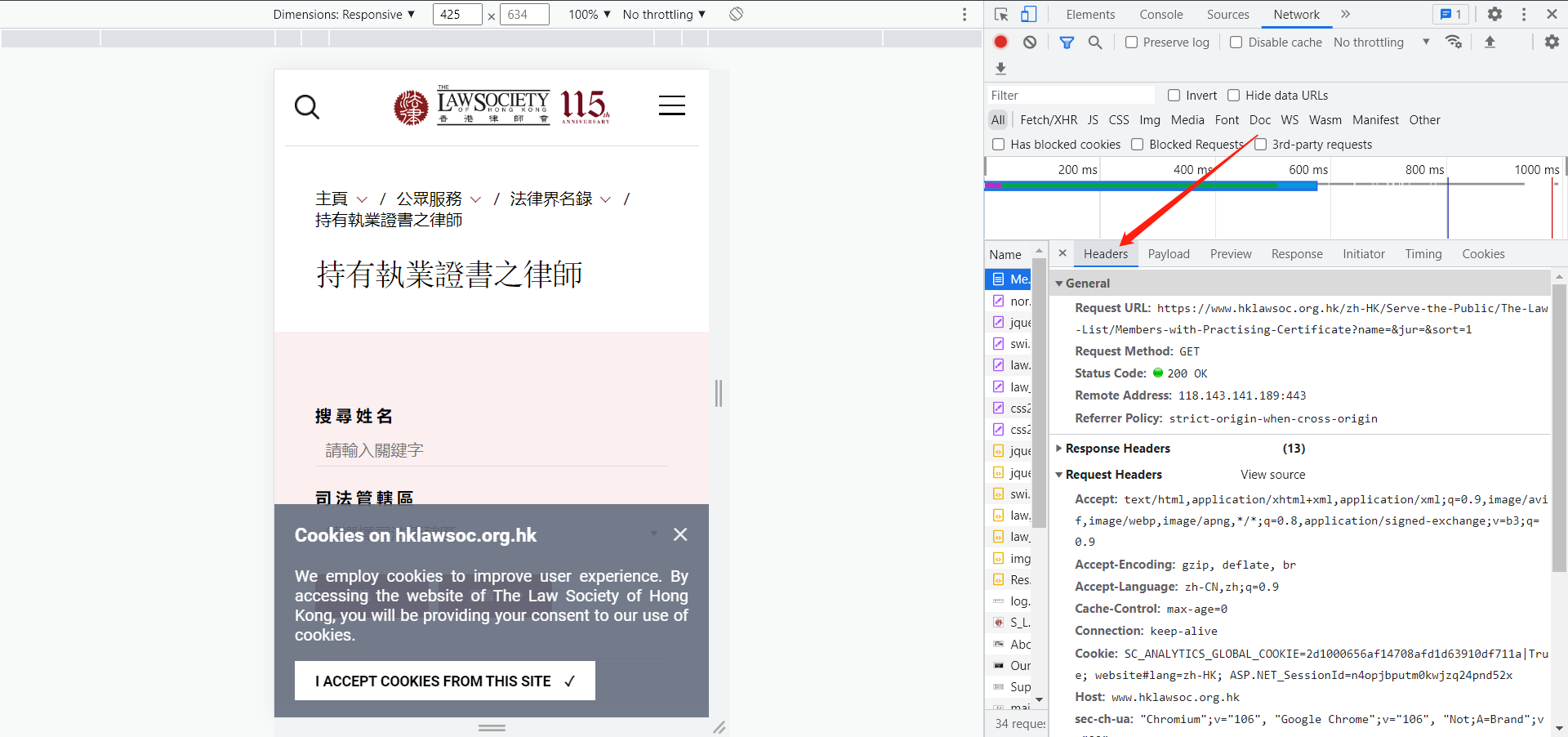Click the record network log button
This screenshot has width=1568, height=737.
[x=1000, y=42]
